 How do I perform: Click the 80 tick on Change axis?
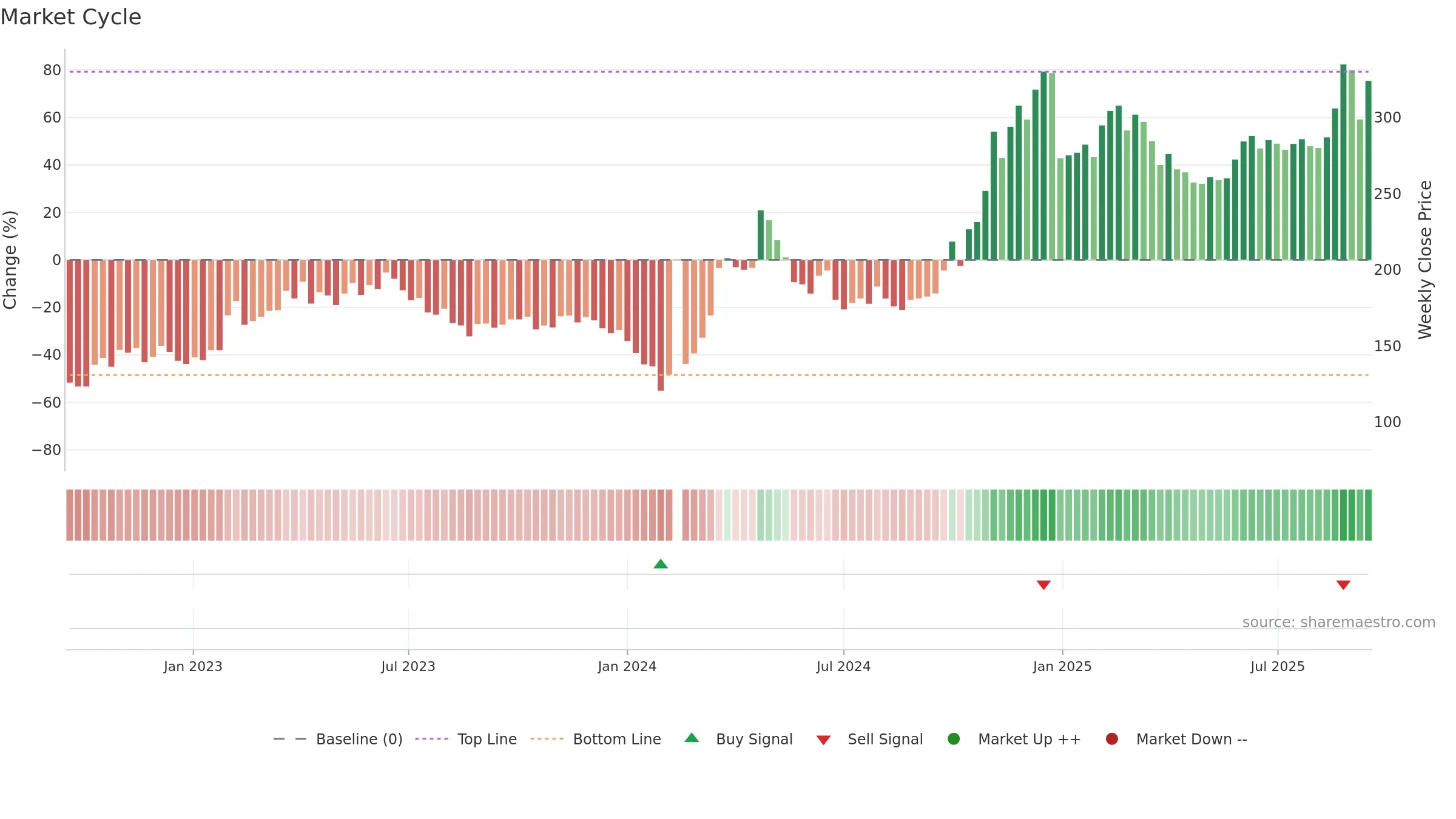(x=52, y=70)
